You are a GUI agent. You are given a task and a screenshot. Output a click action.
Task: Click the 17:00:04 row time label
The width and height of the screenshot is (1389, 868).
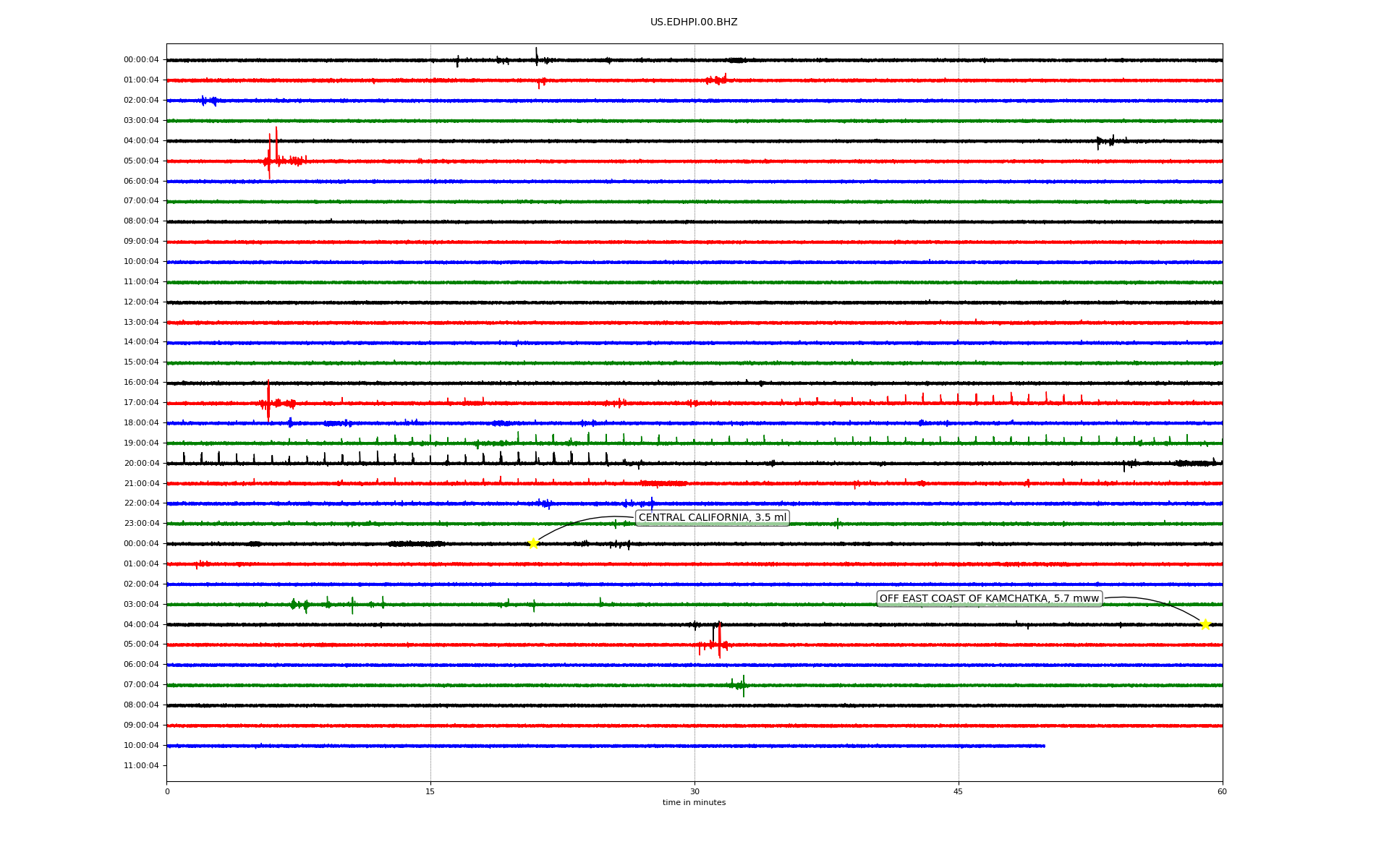point(141,402)
